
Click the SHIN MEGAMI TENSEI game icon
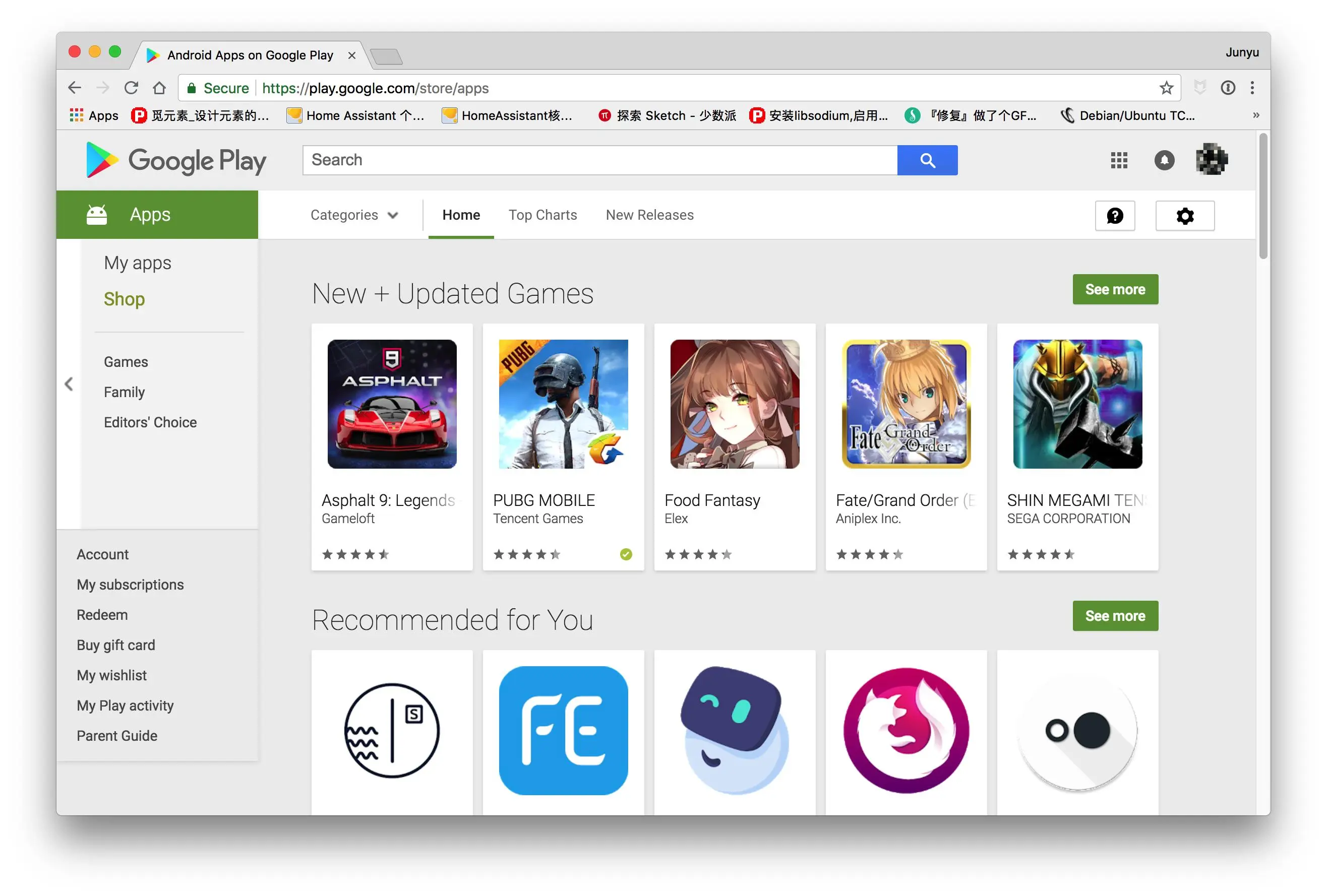(1077, 404)
